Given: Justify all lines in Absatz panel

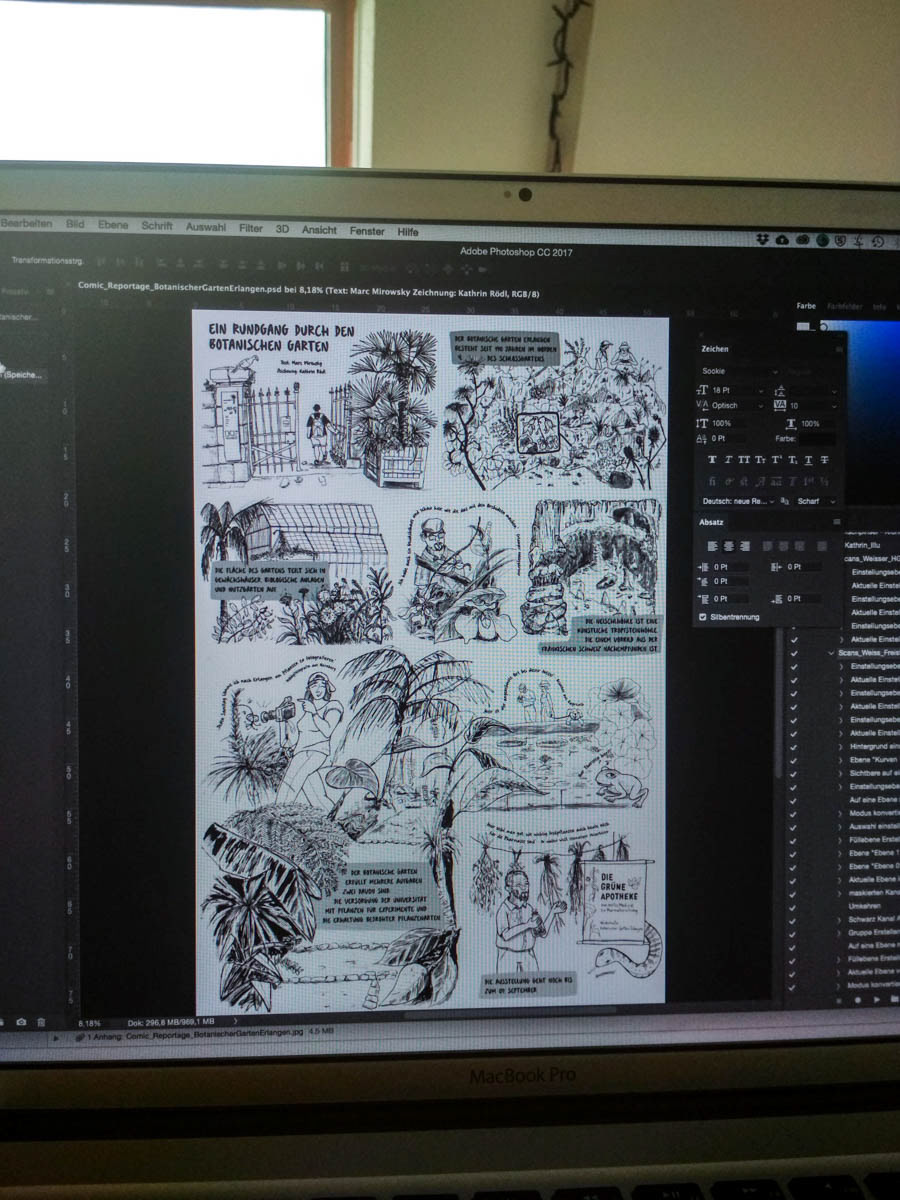Looking at the screenshot, I should tap(822, 546).
